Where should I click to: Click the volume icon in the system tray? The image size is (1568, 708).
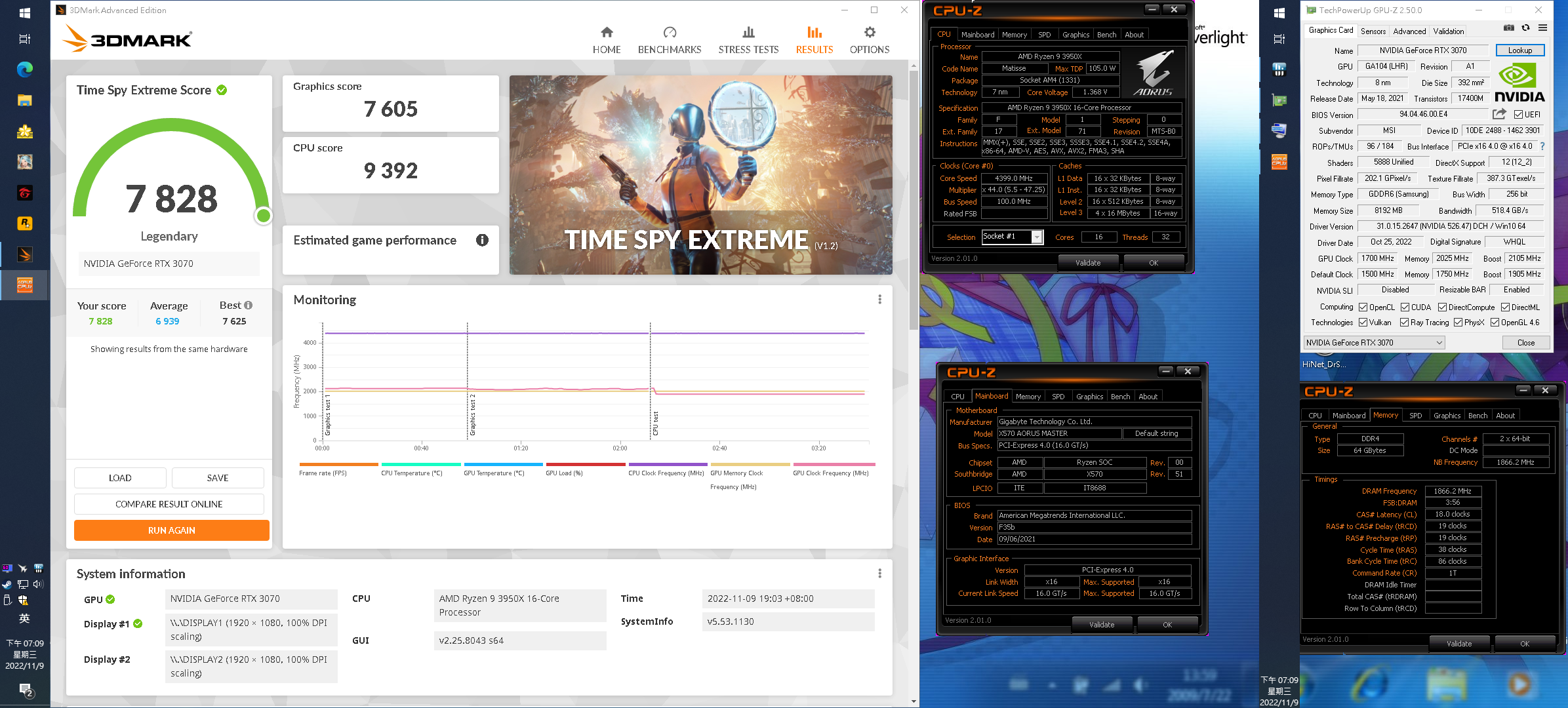click(x=37, y=584)
